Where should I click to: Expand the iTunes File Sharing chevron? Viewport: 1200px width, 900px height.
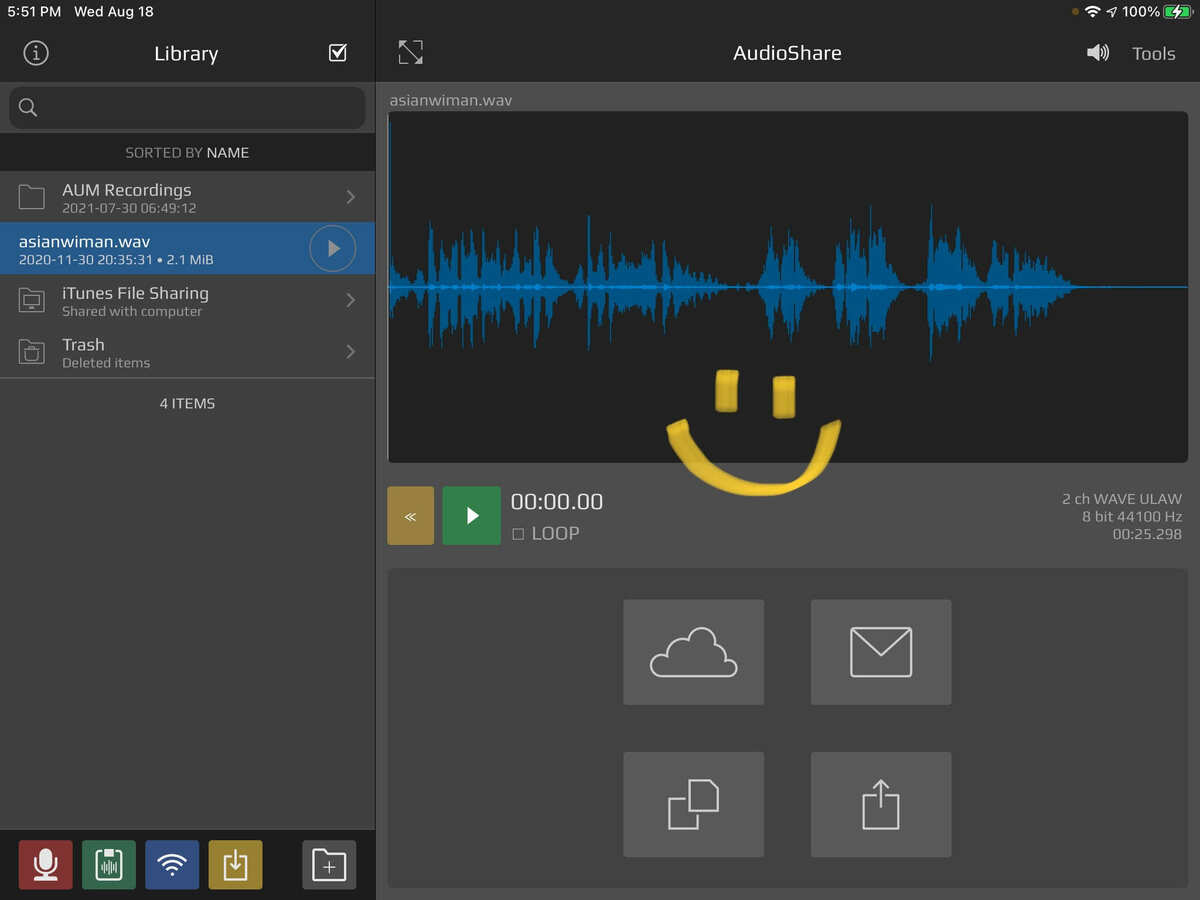(x=351, y=300)
